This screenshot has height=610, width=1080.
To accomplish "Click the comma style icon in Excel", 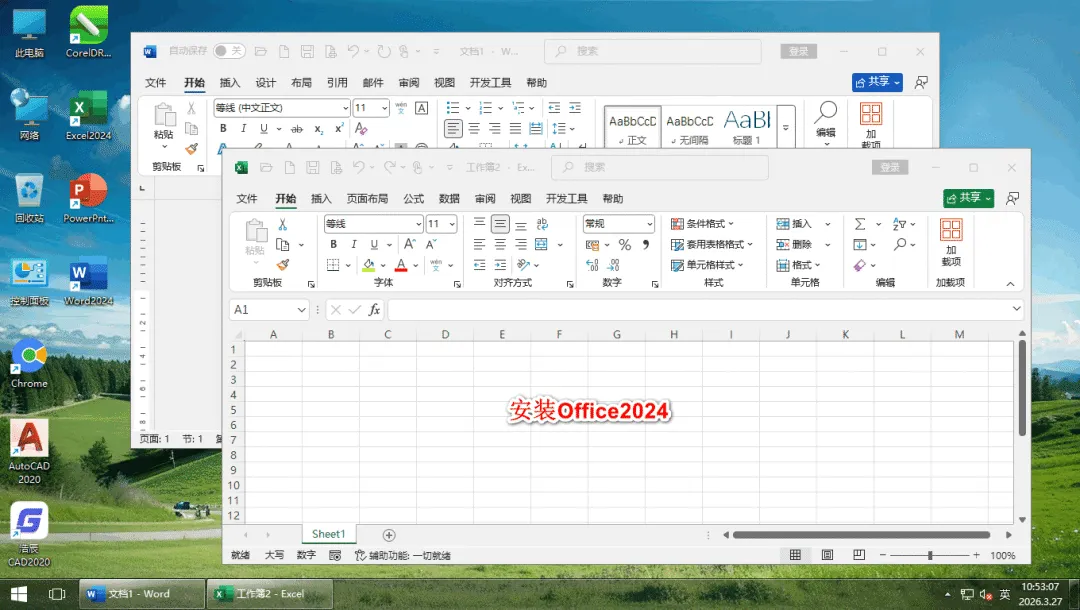I will tap(645, 244).
